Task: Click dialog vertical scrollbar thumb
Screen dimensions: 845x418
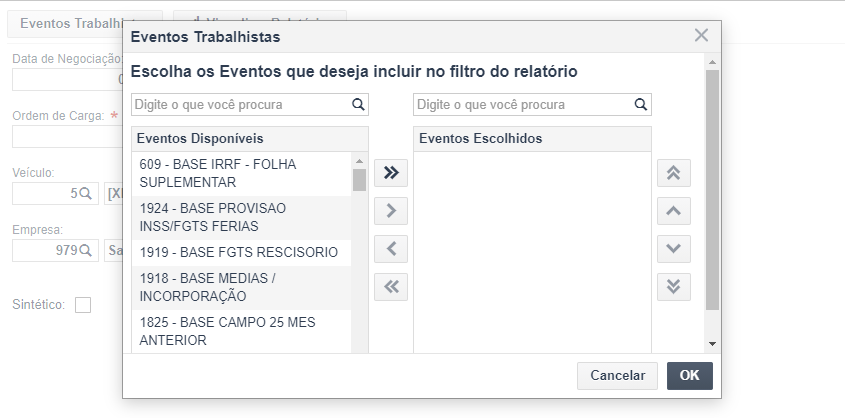Action: click(712, 190)
